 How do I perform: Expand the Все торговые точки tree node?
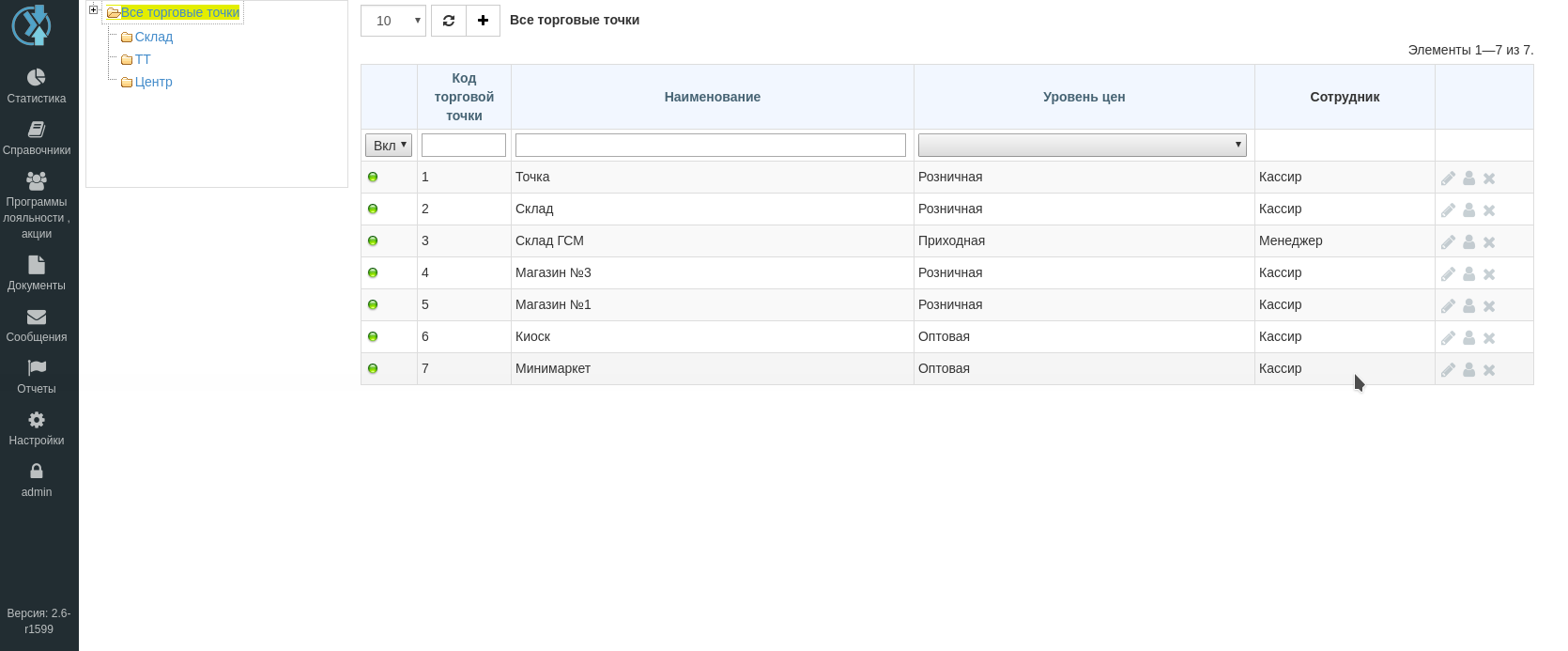click(x=94, y=10)
